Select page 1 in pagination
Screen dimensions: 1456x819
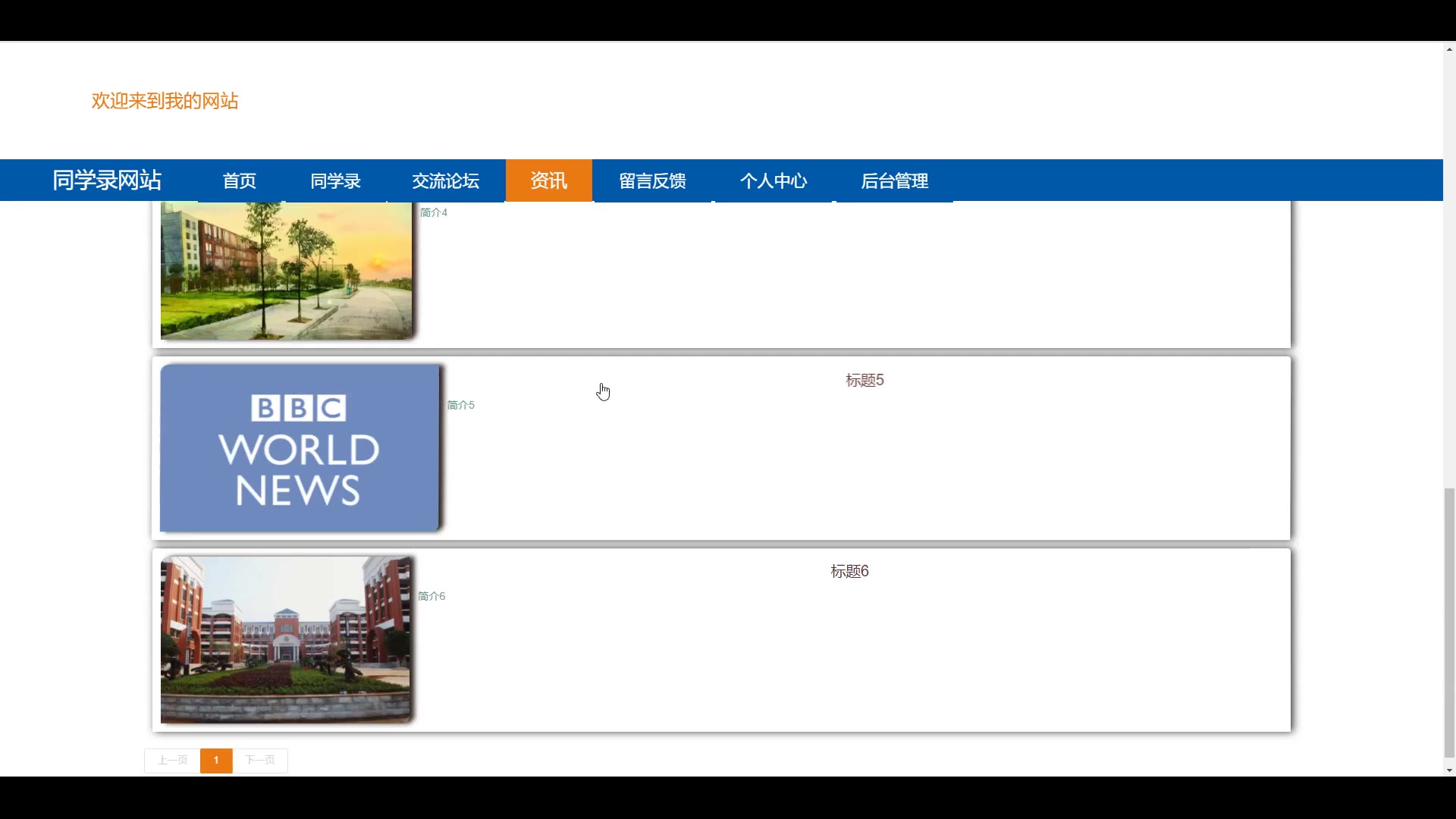[216, 760]
